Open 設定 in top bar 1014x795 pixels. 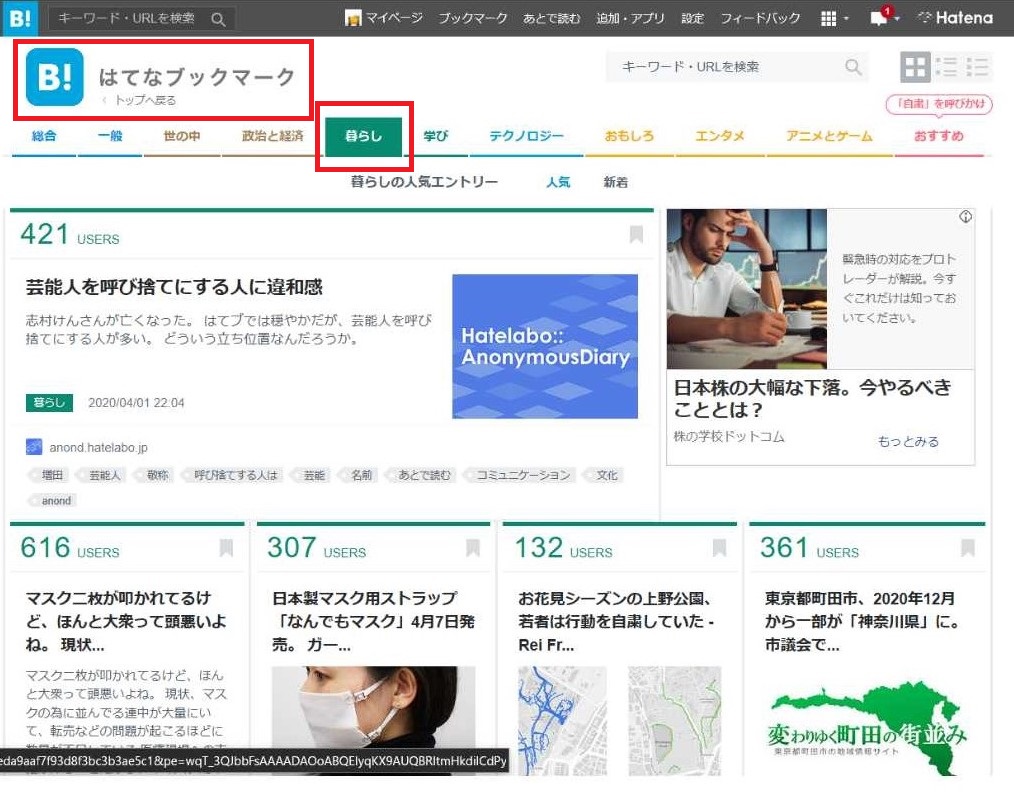point(693,18)
